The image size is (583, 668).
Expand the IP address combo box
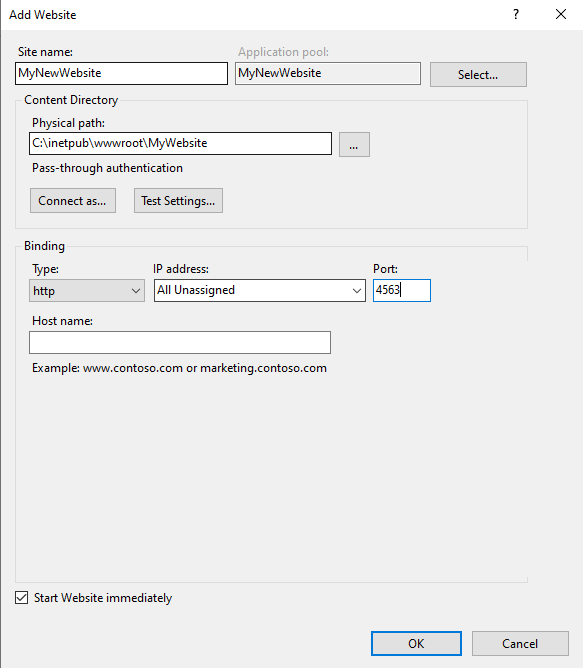point(260,291)
